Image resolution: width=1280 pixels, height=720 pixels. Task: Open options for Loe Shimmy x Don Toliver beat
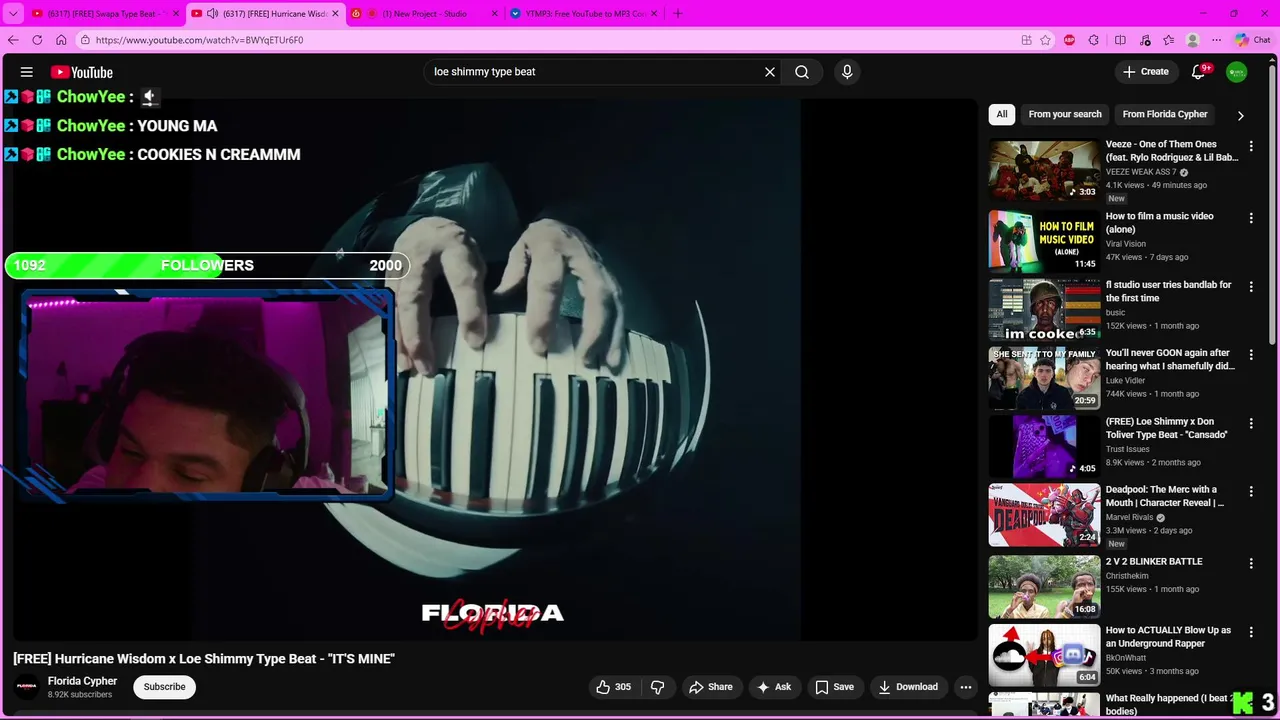point(1251,423)
